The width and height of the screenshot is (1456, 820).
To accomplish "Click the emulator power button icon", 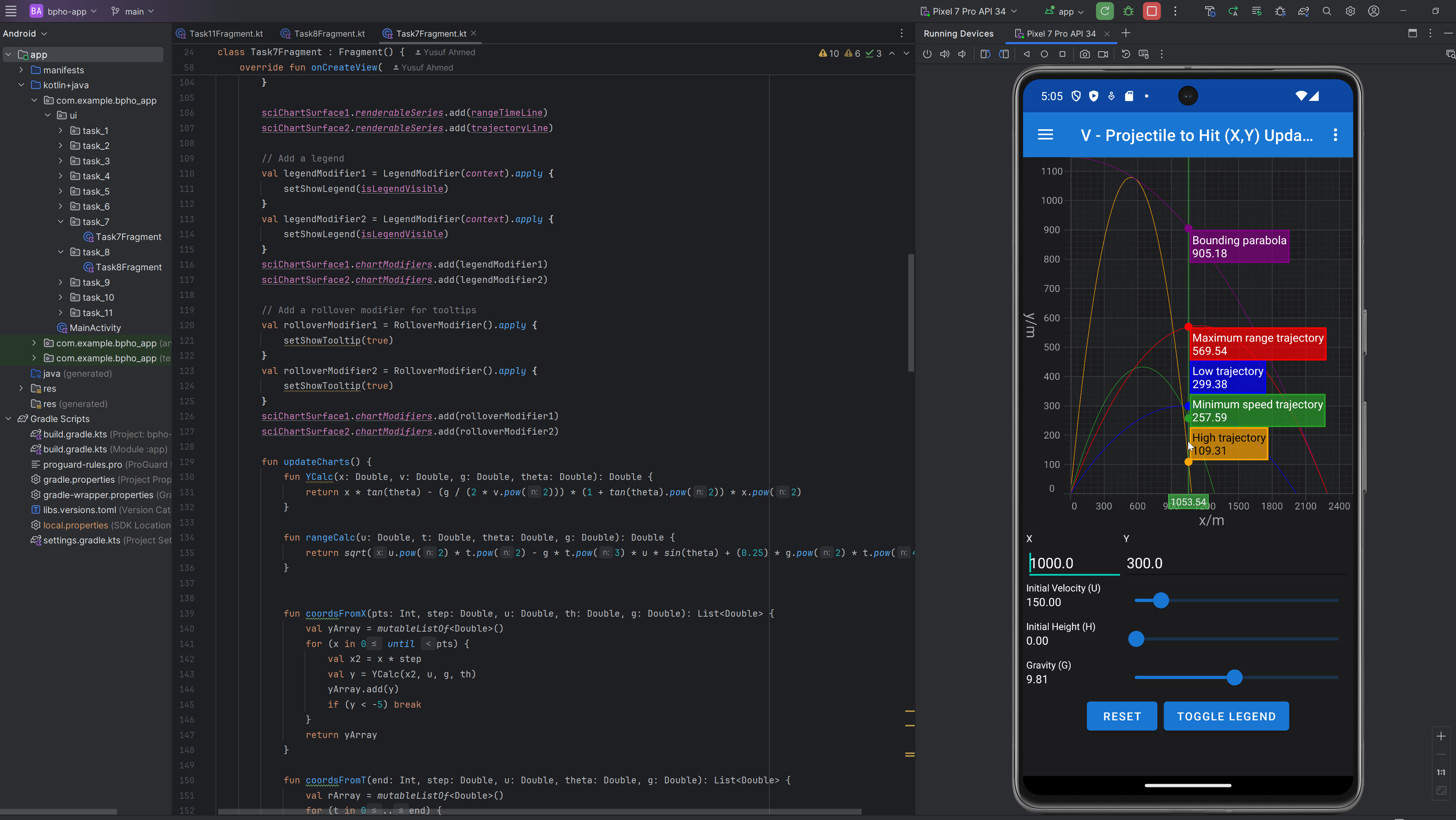I will [927, 54].
